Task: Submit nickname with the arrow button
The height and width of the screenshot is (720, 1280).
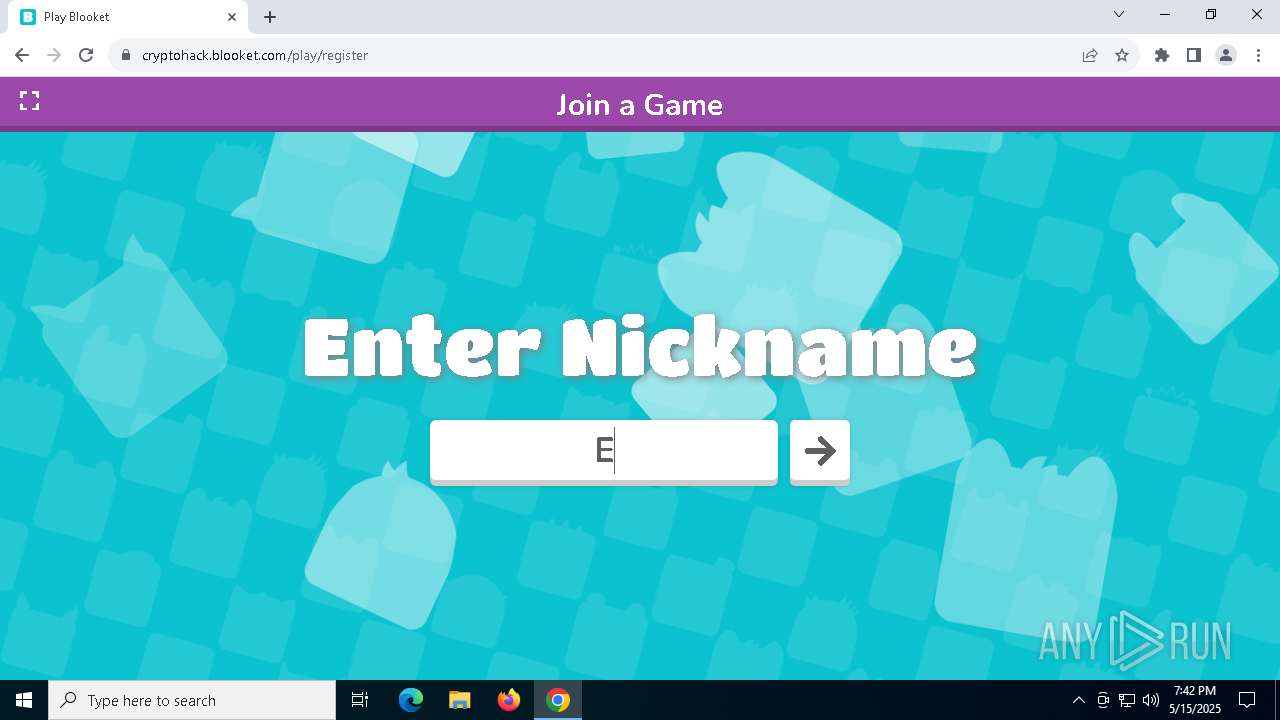Action: 820,451
